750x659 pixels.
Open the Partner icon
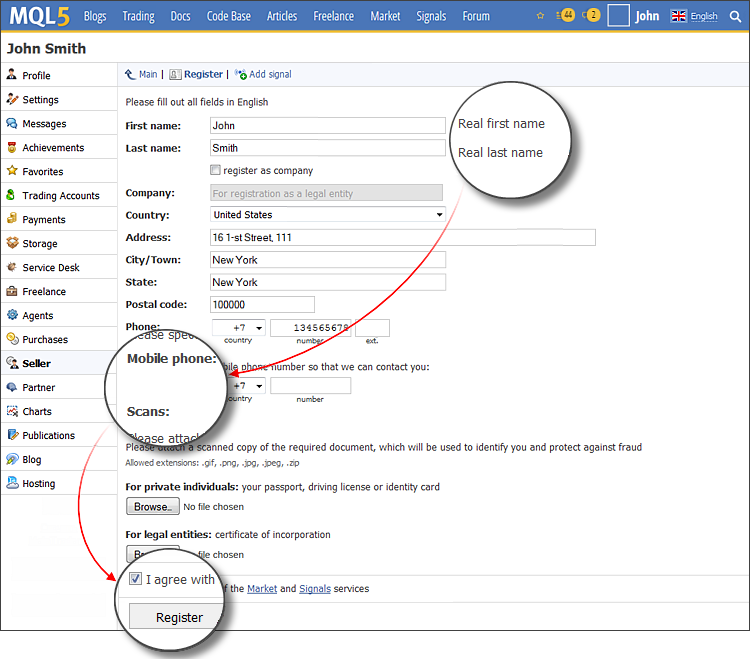click(12, 387)
